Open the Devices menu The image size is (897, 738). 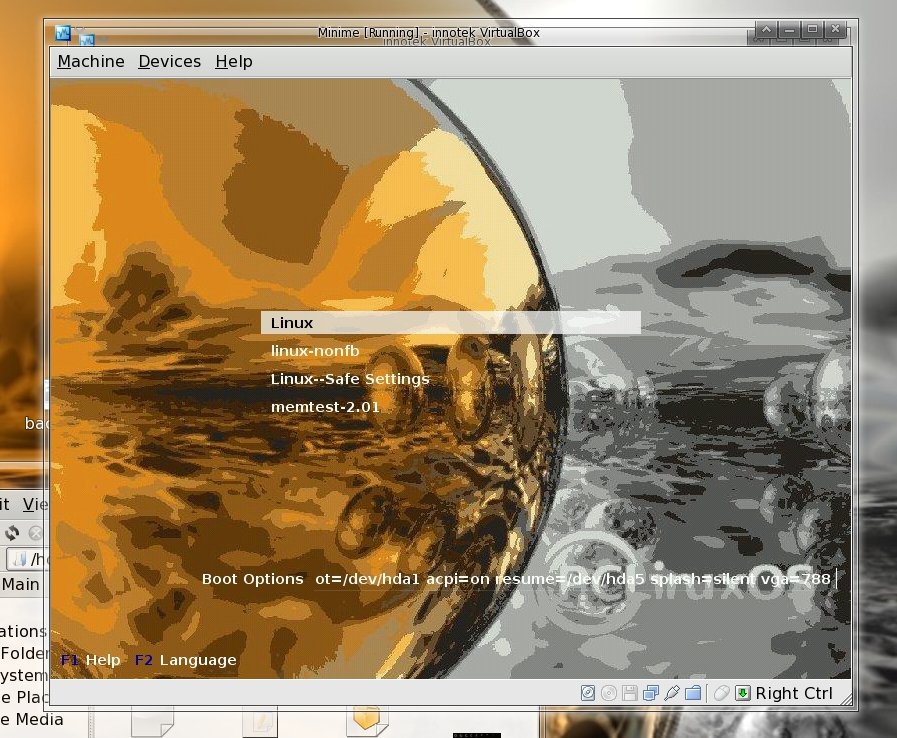[169, 61]
